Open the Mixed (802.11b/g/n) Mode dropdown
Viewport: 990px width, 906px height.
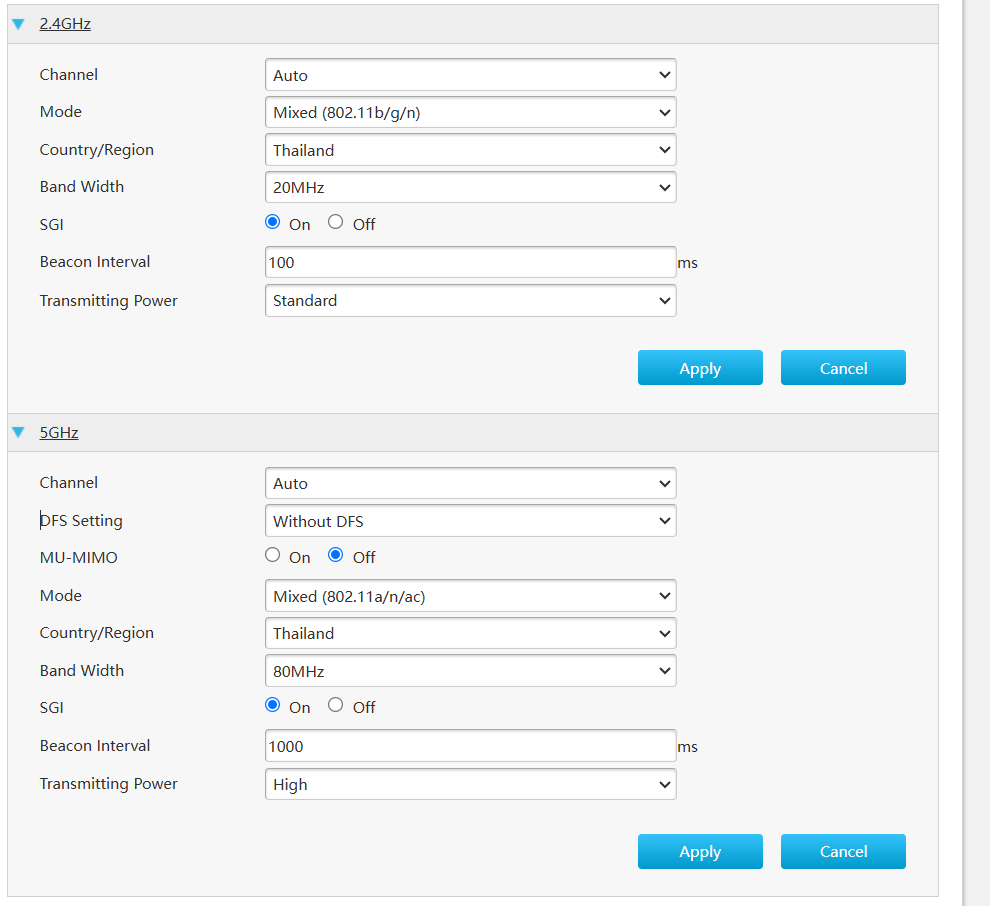pyautogui.click(x=470, y=112)
